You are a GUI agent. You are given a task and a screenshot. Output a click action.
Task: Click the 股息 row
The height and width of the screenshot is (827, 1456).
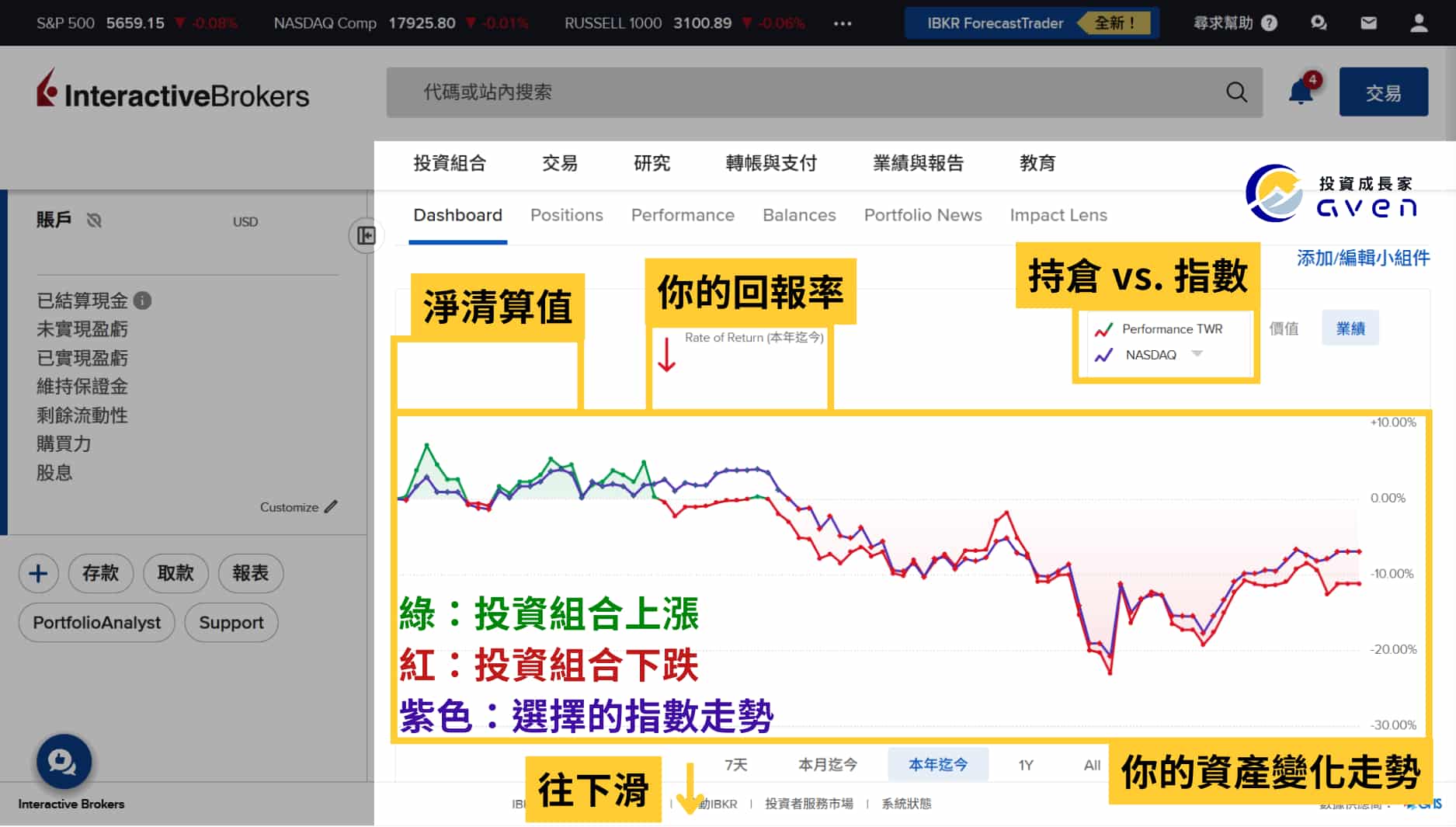tap(54, 473)
